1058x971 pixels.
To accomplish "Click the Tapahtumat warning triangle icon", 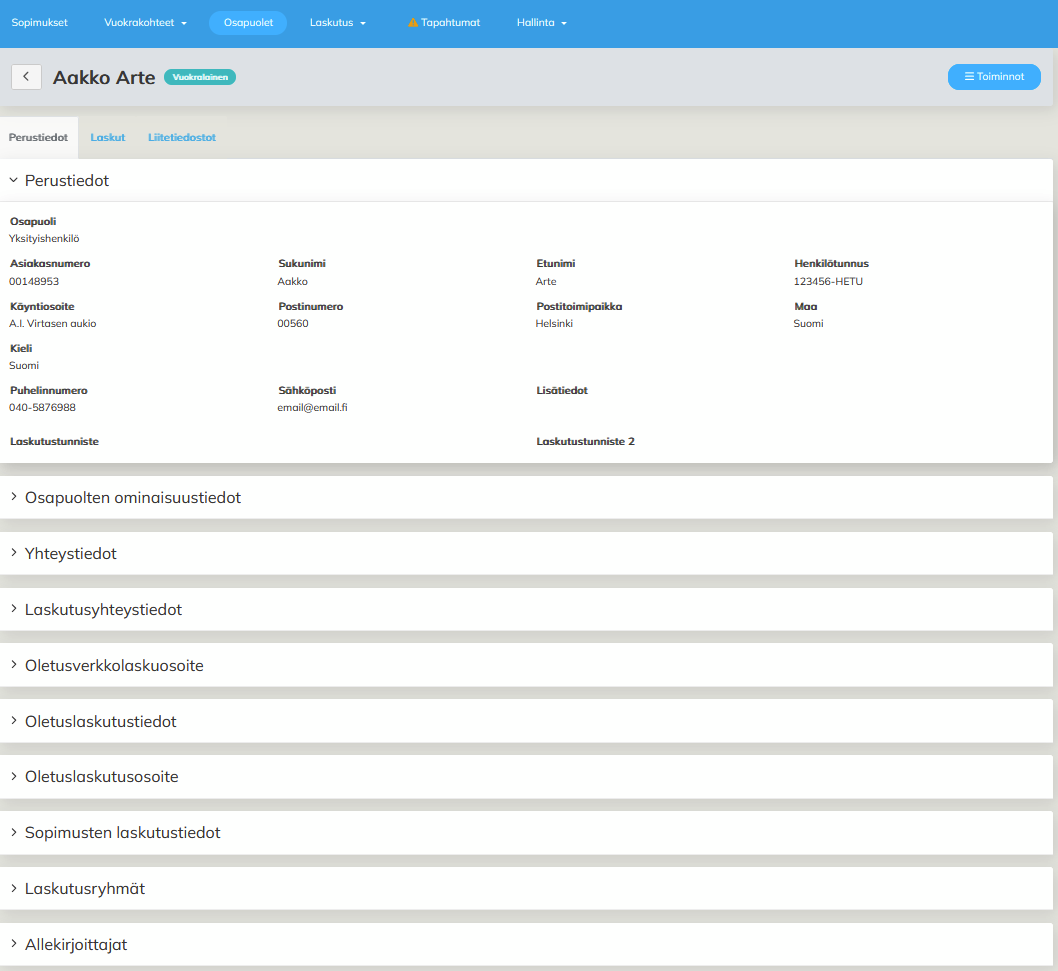I will click(413, 23).
